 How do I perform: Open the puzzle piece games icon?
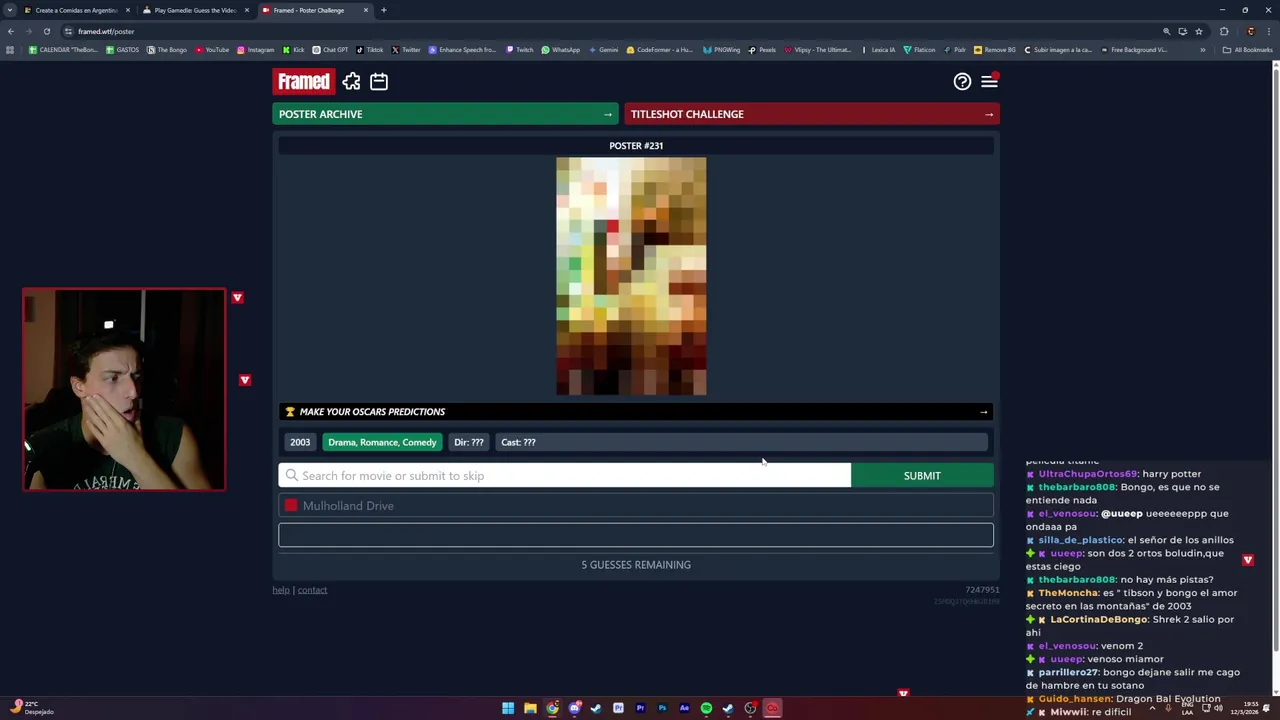(351, 82)
